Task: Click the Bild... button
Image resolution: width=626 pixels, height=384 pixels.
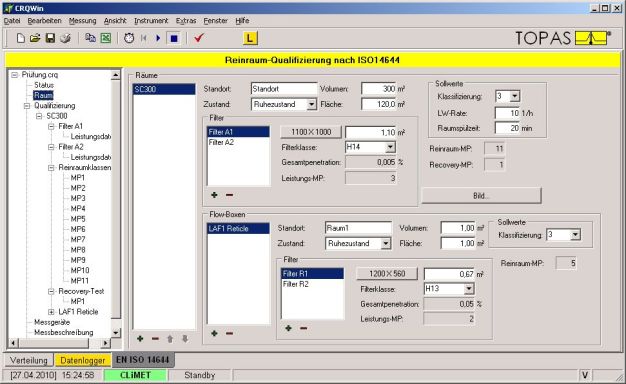Action: point(481,196)
